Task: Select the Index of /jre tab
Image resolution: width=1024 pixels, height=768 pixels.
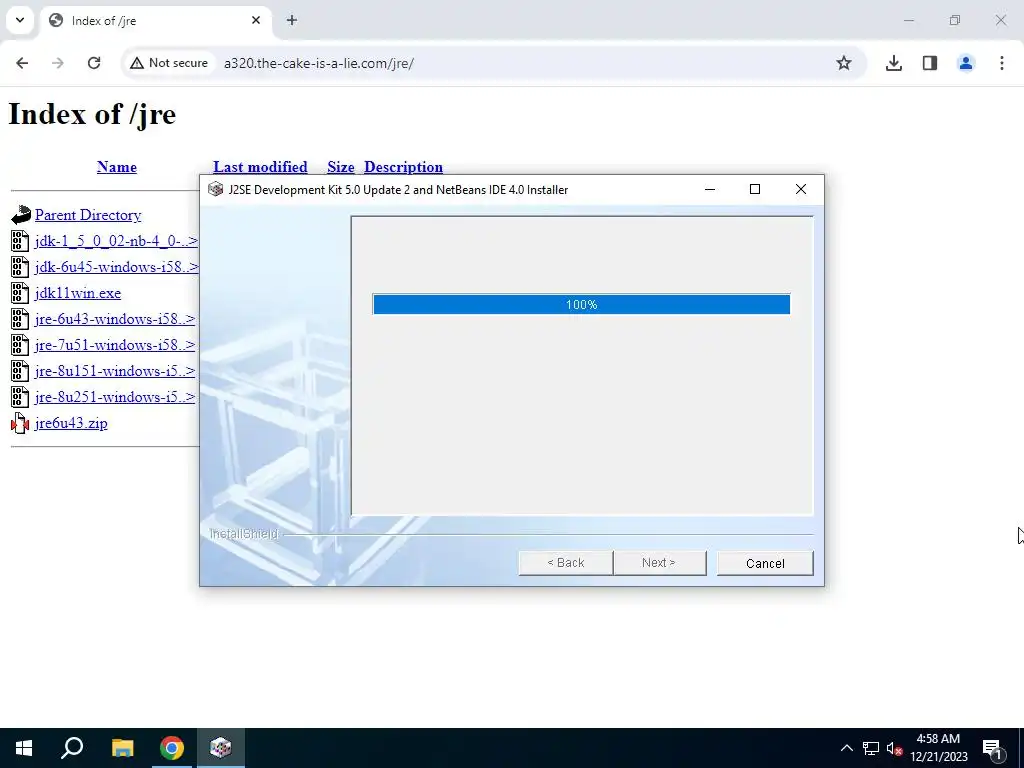Action: click(x=155, y=21)
